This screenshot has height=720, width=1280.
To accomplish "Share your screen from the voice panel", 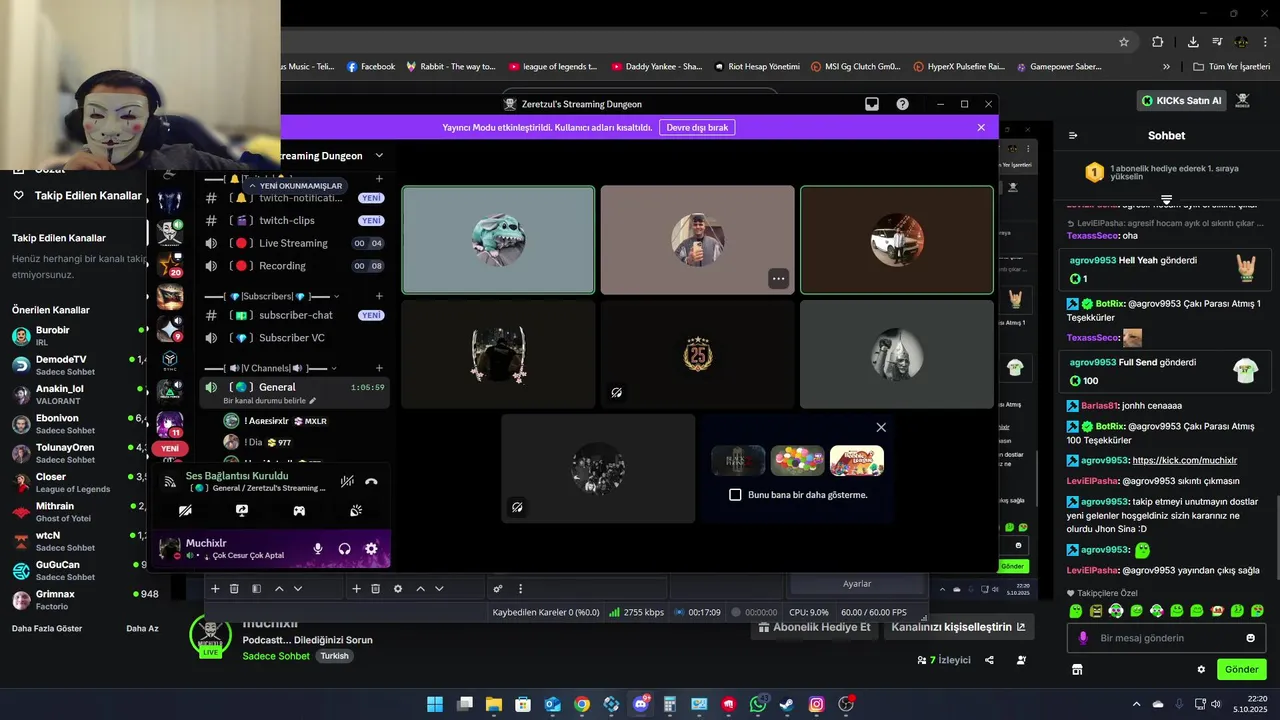I will (242, 510).
